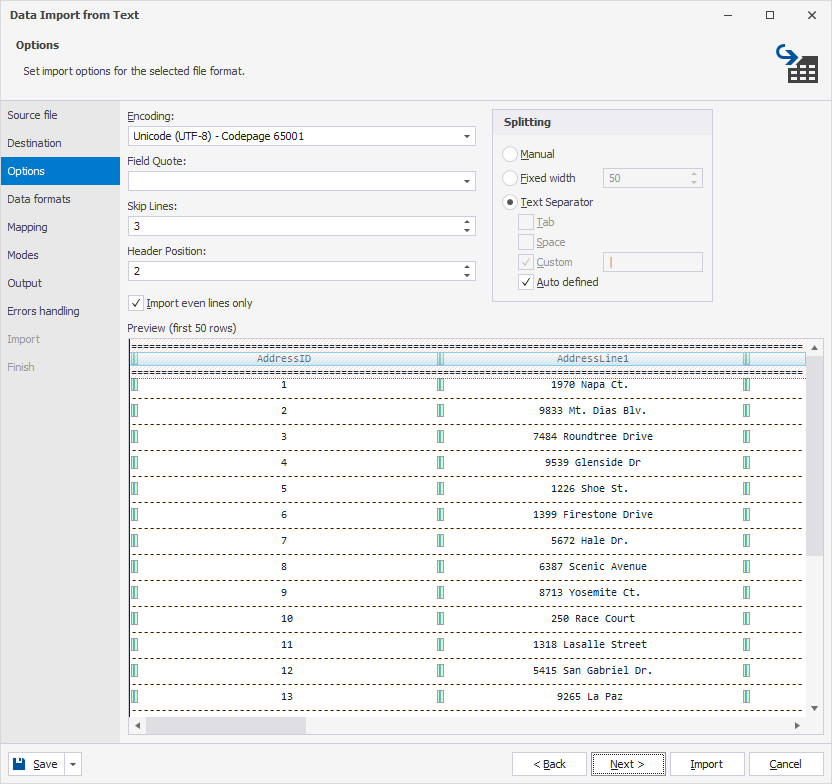Screen dimensions: 832x784
Task: Click the '5672 Hale Dr.' preview cell
Action: pyautogui.click(x=590, y=541)
